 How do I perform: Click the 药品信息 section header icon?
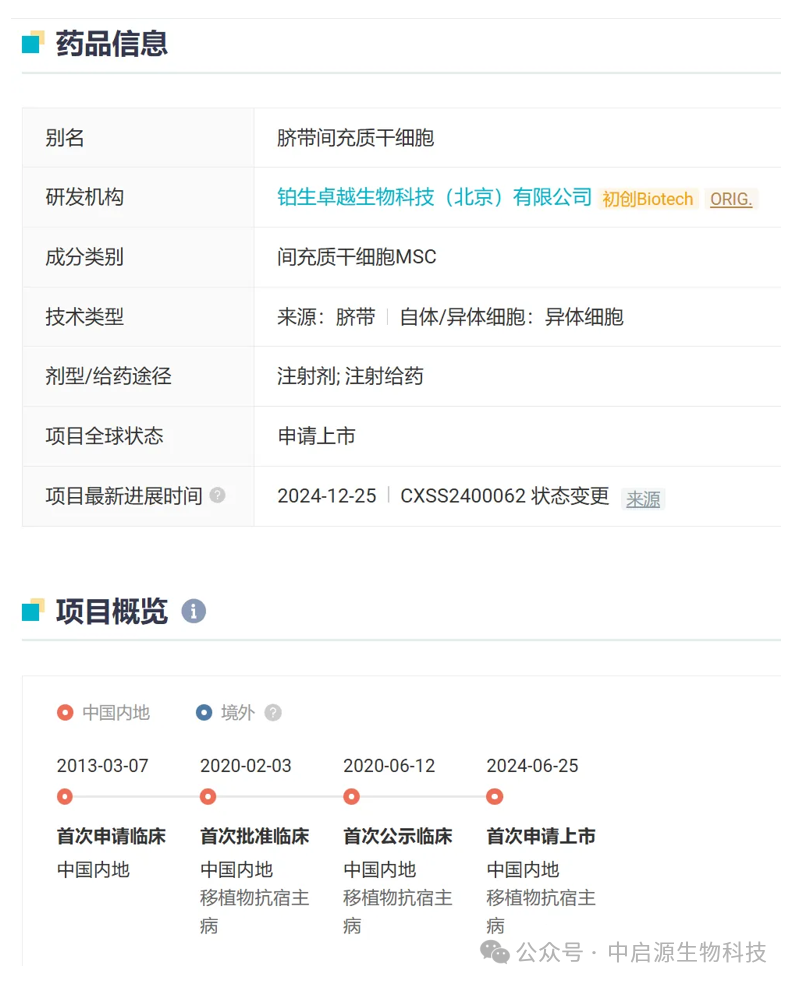(33, 43)
